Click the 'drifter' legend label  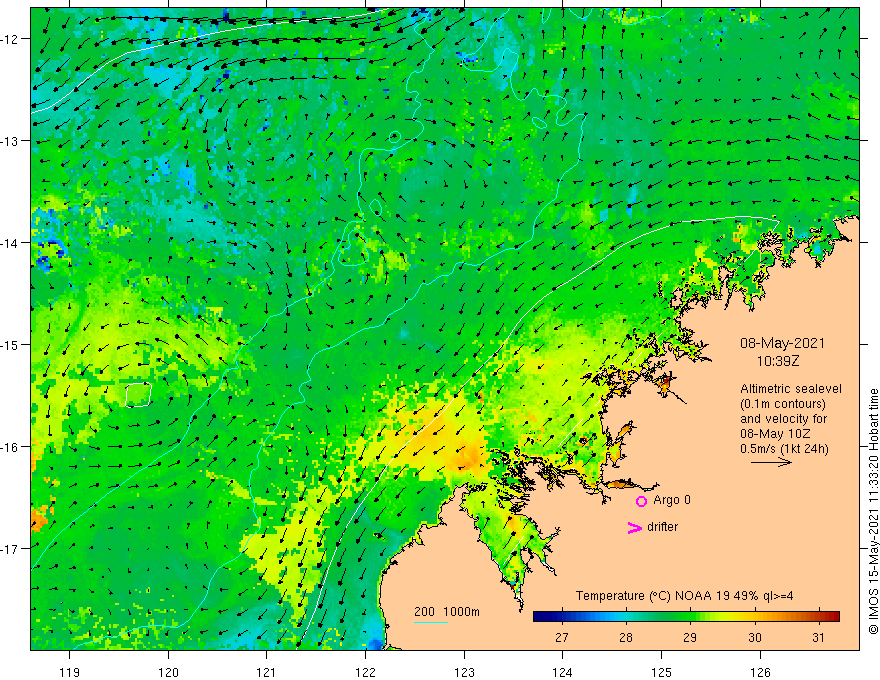pos(662,527)
